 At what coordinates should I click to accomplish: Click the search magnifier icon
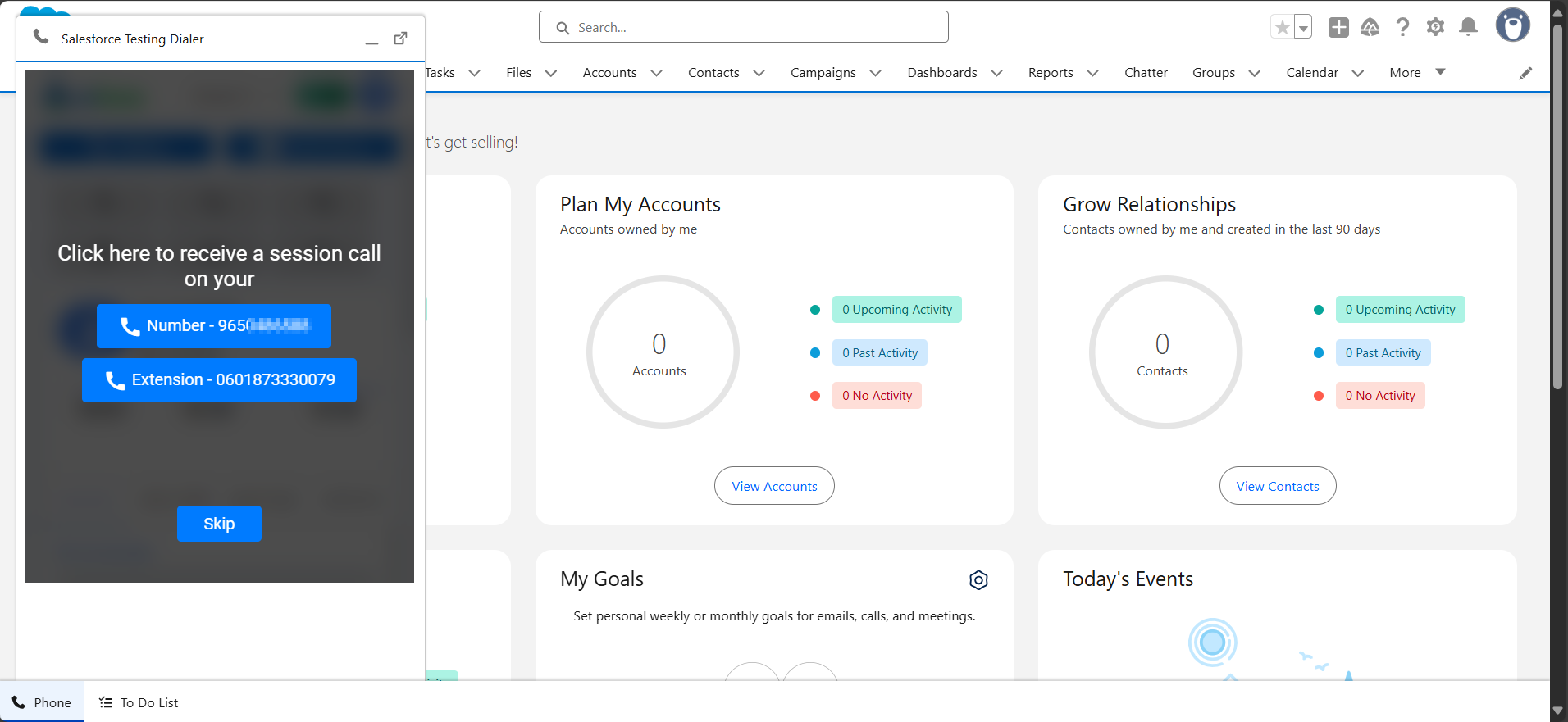[563, 28]
